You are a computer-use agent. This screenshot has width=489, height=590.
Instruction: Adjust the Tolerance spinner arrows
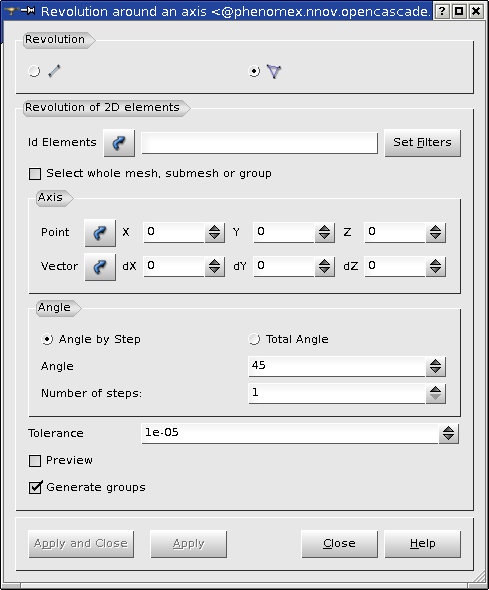coord(448,433)
